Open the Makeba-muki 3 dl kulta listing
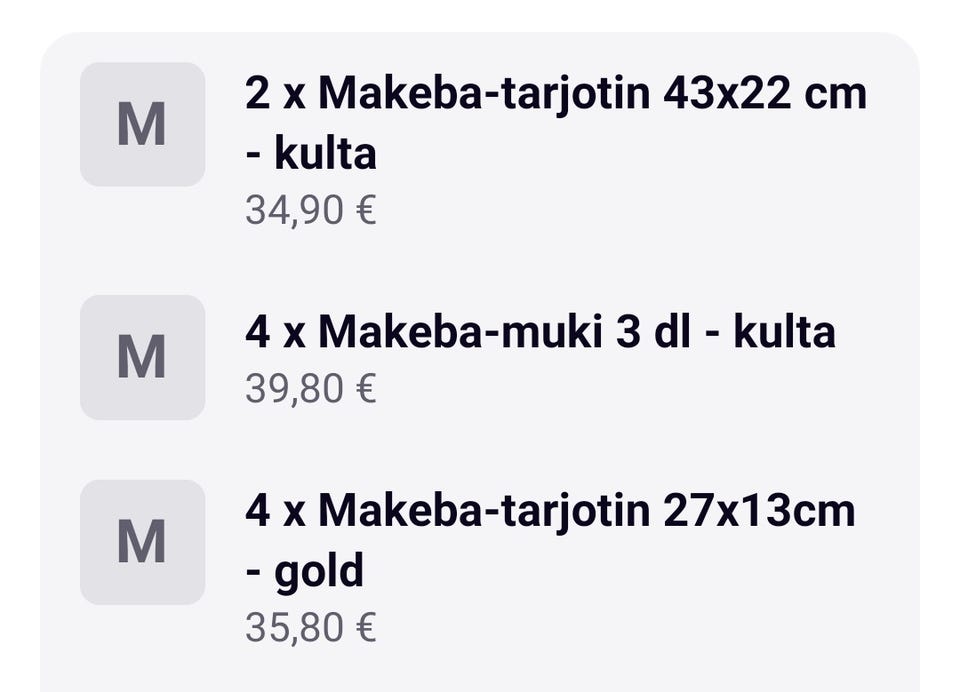This screenshot has width=960, height=692. tap(540, 329)
